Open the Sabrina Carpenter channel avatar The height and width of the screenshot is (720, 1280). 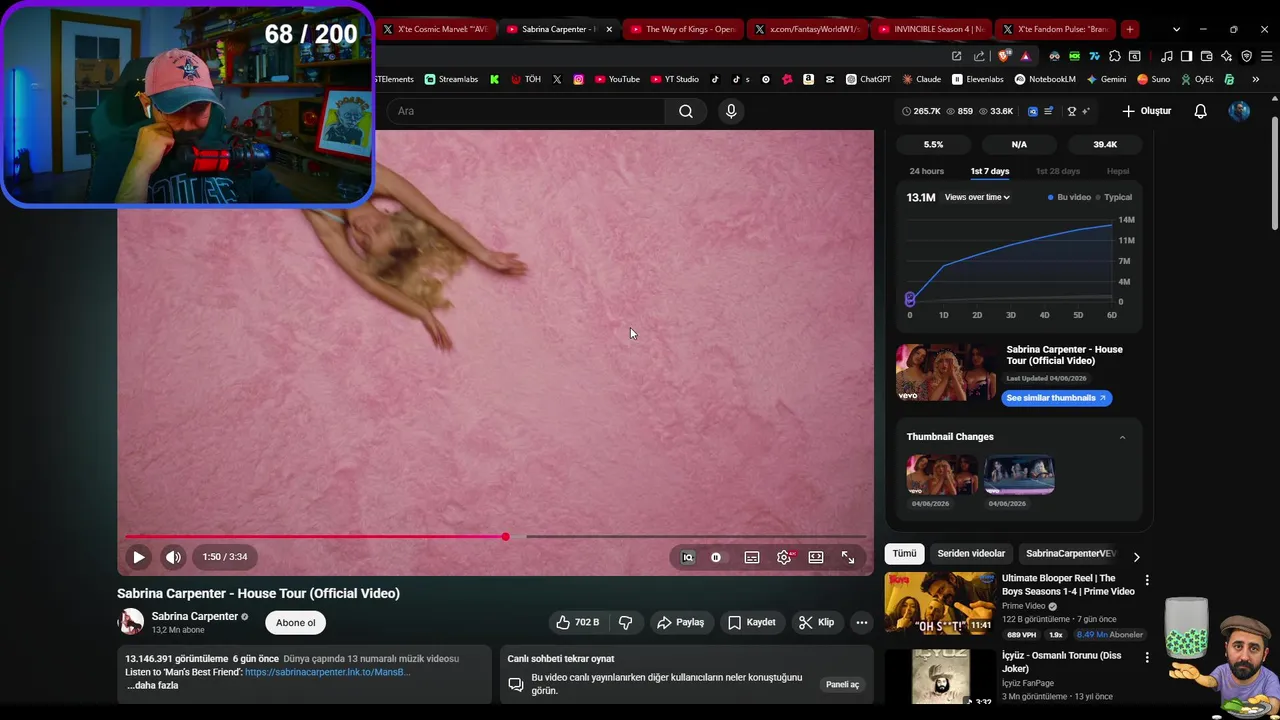tap(131, 622)
